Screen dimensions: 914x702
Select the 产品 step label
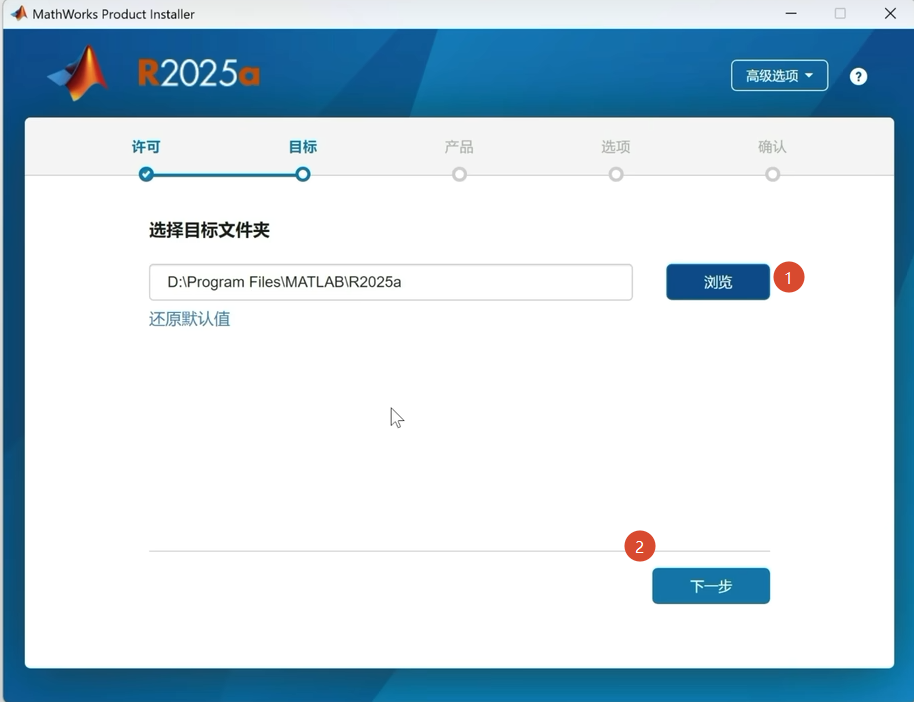[x=459, y=147]
